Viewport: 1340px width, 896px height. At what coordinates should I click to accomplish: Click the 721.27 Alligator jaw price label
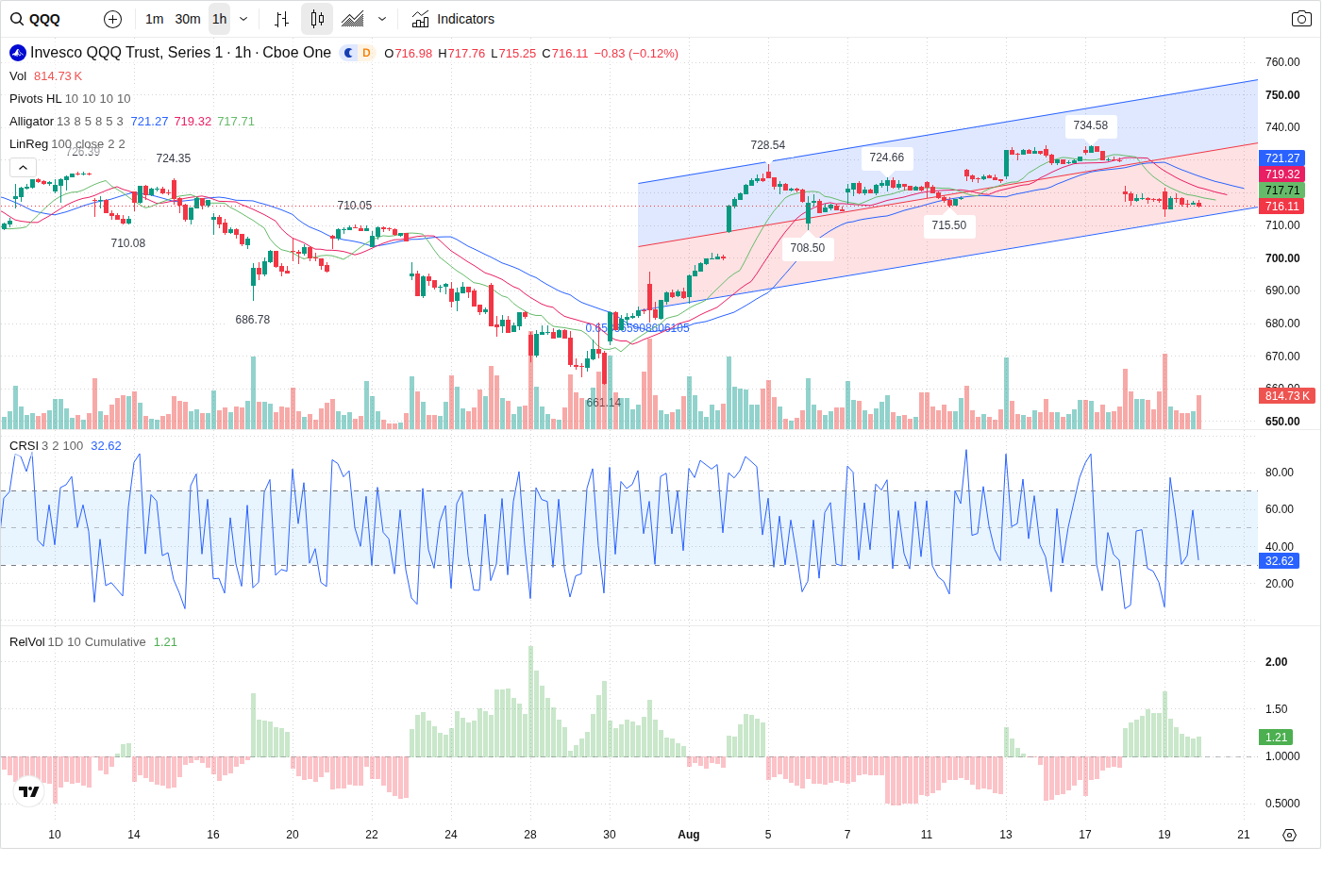click(1281, 158)
